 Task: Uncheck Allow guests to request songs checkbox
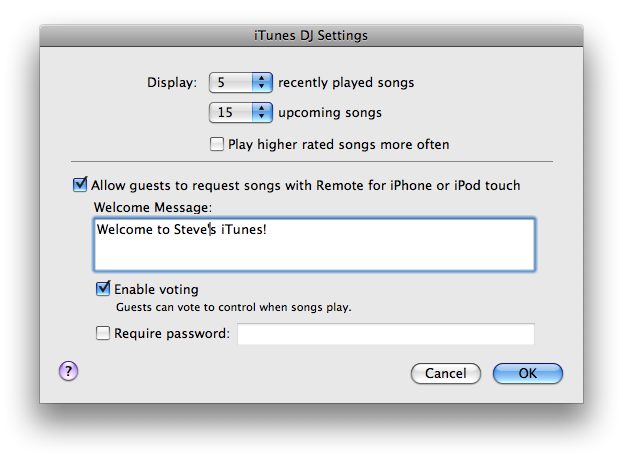tap(80, 184)
